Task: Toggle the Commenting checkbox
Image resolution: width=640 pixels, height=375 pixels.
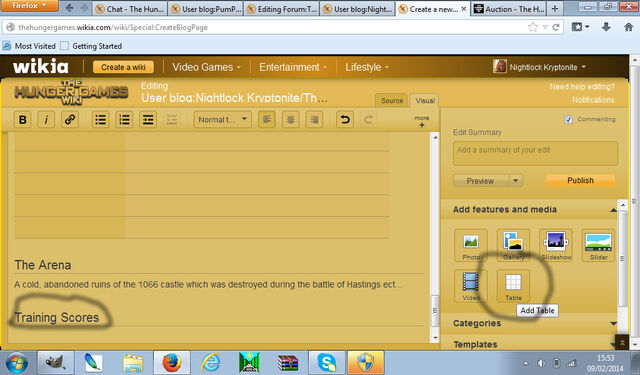Action: tap(568, 120)
